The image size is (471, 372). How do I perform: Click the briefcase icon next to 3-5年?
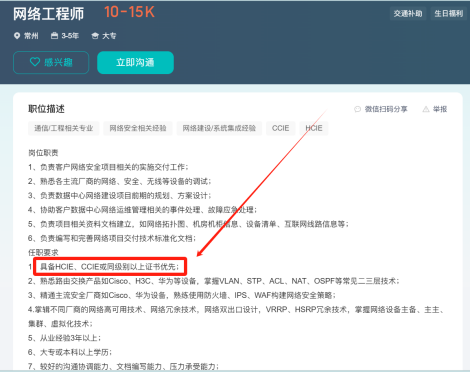[54, 35]
